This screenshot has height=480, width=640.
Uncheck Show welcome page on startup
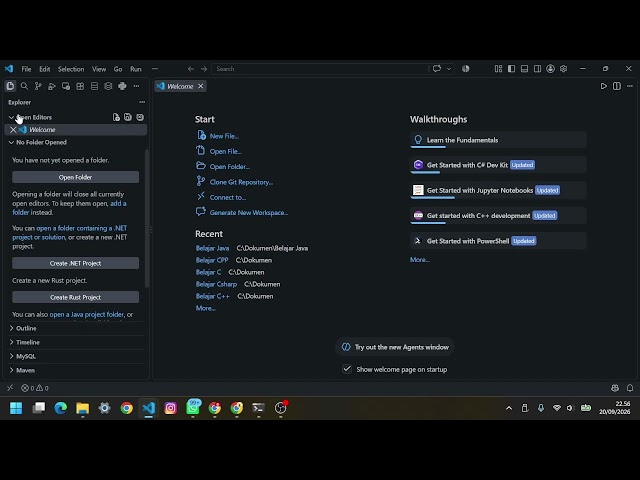click(x=347, y=369)
